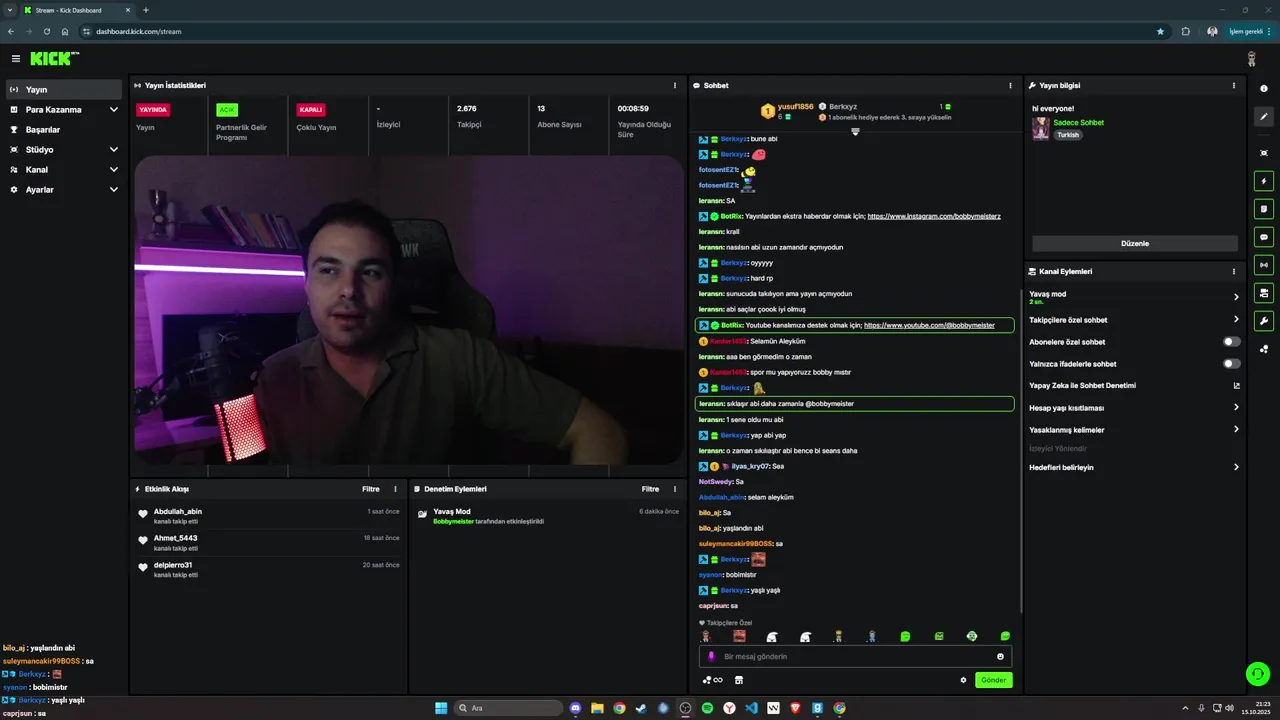Click the lightning bolt icon in right sidebar
Image resolution: width=1280 pixels, height=720 pixels.
[x=1264, y=182]
